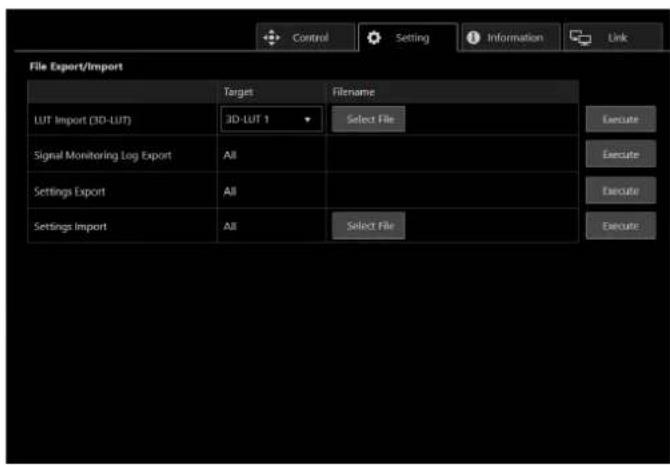Viewport: 670px width, 465px height.
Task: Click the All target for Signal Monitoring Log
Action: [230, 155]
